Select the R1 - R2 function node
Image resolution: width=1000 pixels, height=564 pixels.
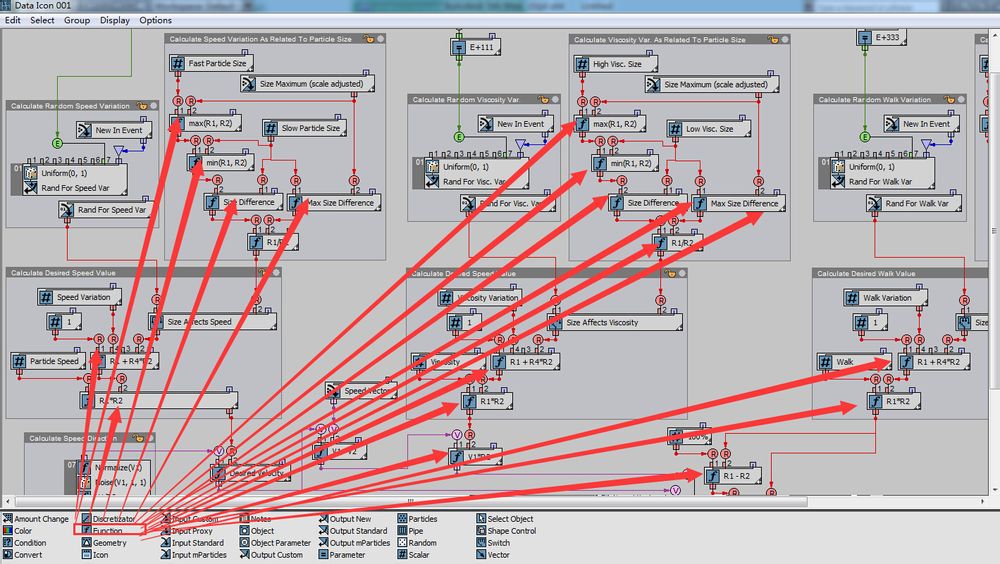click(x=733, y=476)
